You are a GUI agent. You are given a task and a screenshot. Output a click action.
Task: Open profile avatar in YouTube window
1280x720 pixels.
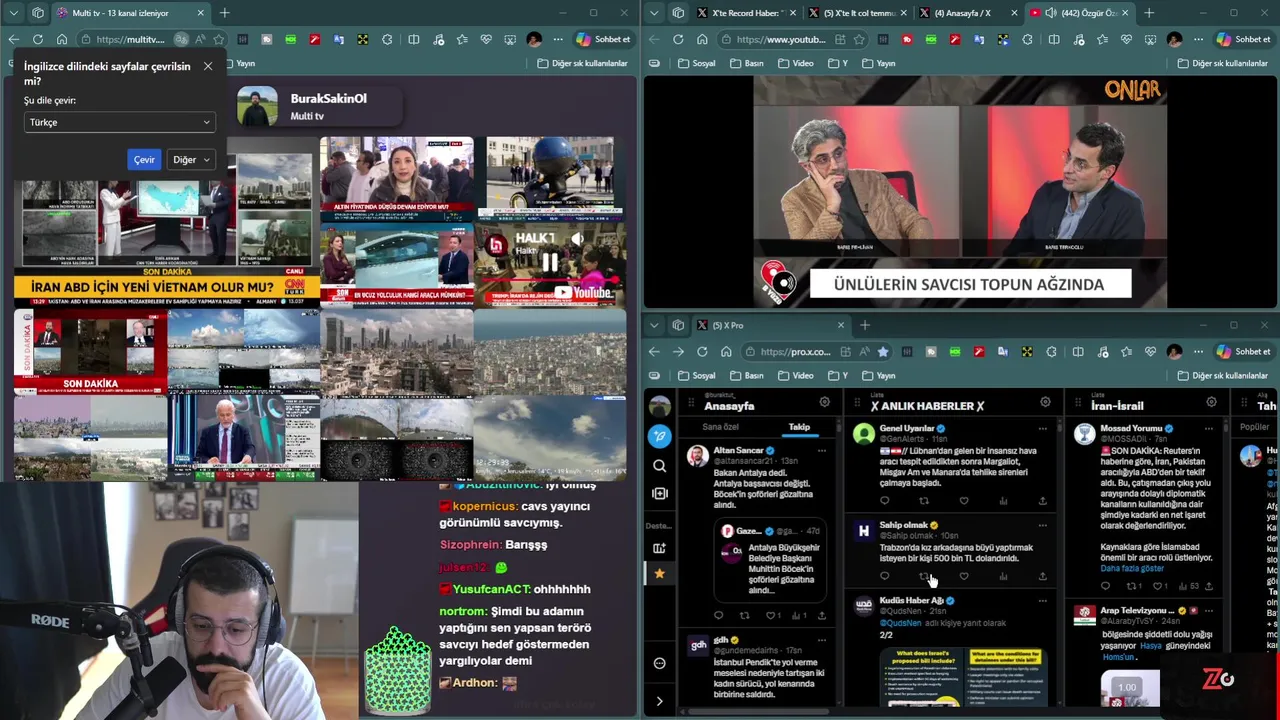coord(1174,39)
